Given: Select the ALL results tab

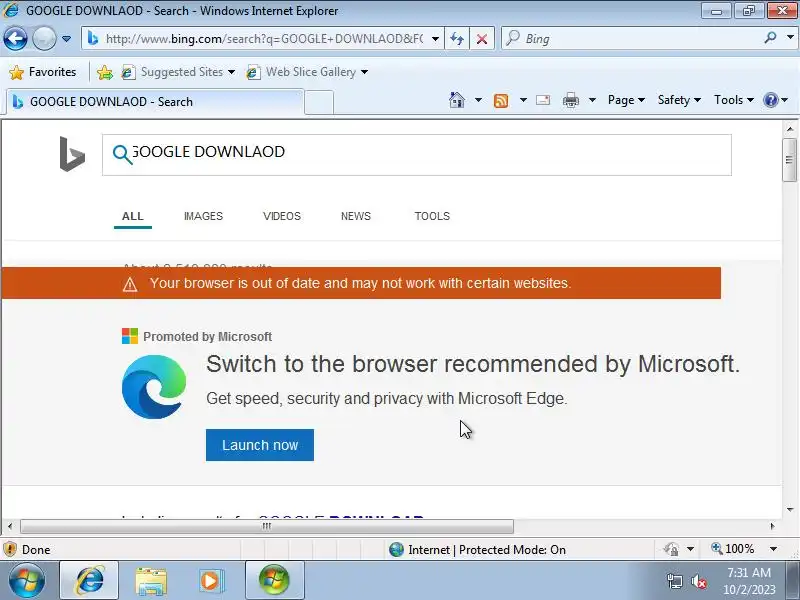Looking at the screenshot, I should tap(133, 216).
